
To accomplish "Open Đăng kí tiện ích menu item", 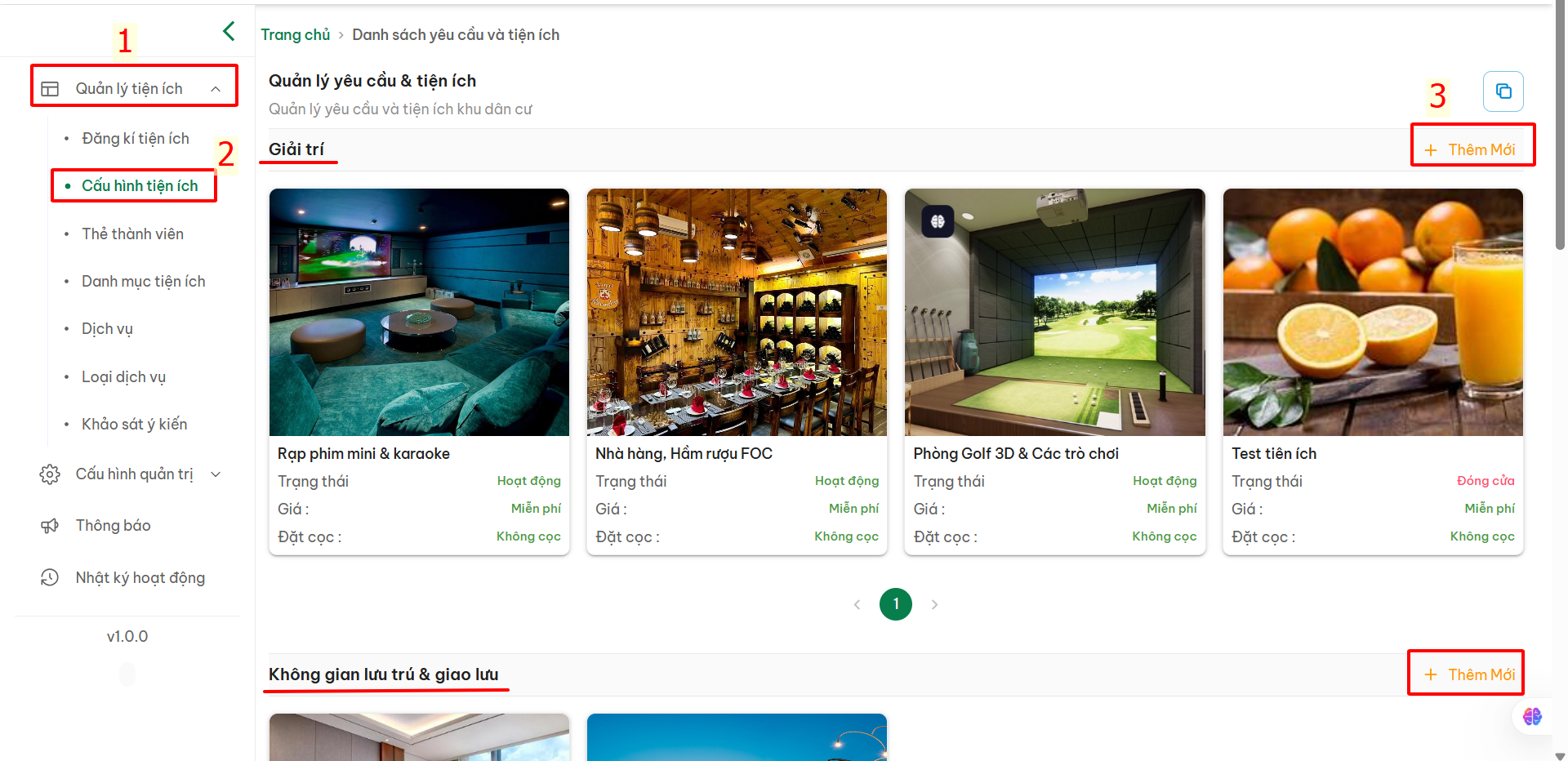I will coord(136,139).
